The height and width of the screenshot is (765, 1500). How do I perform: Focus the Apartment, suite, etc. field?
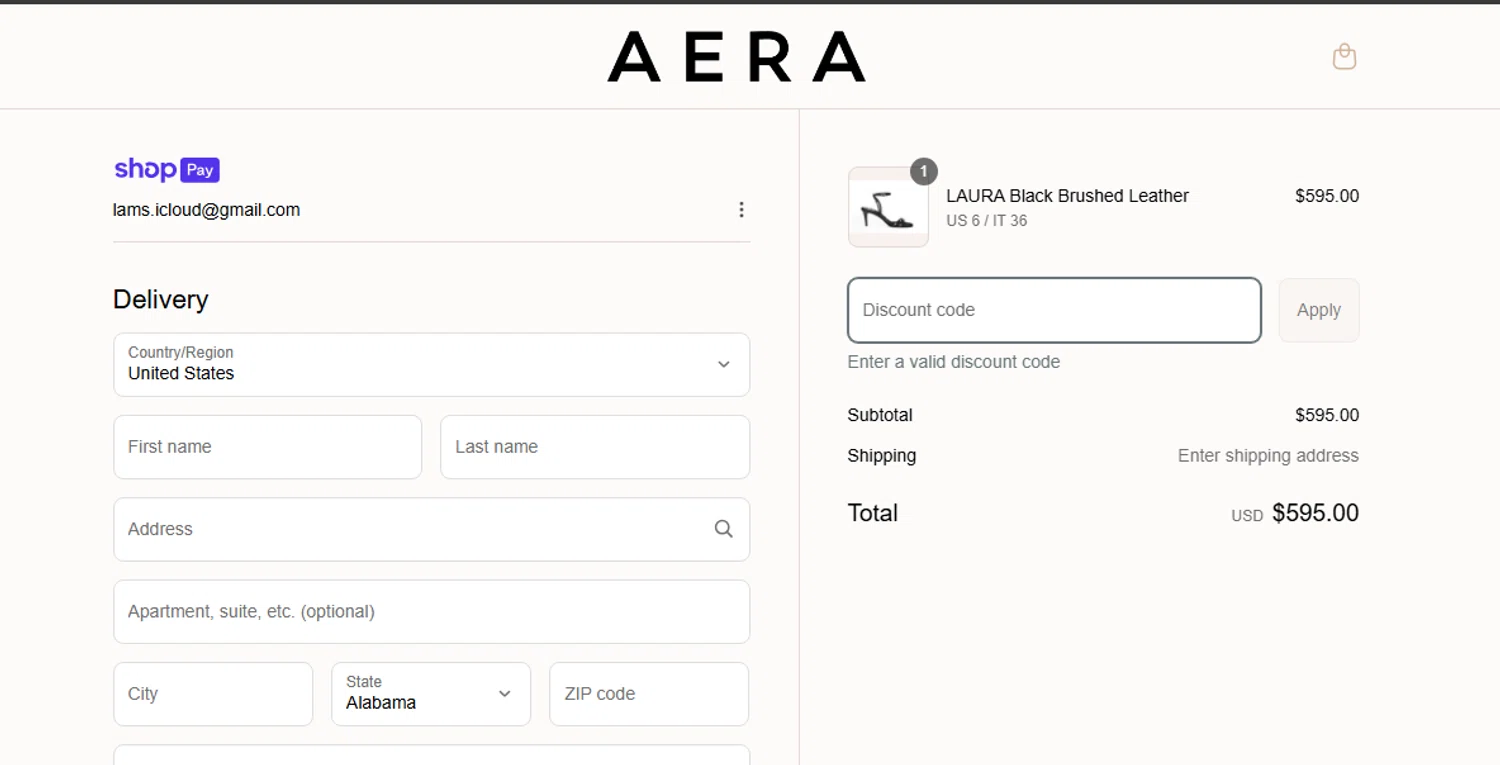[432, 612]
